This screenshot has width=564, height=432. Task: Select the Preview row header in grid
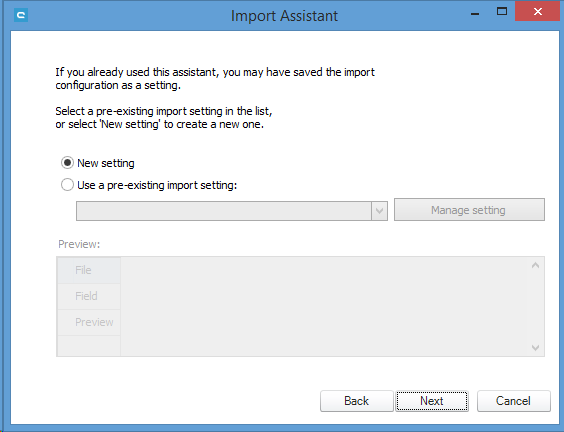[89, 322]
